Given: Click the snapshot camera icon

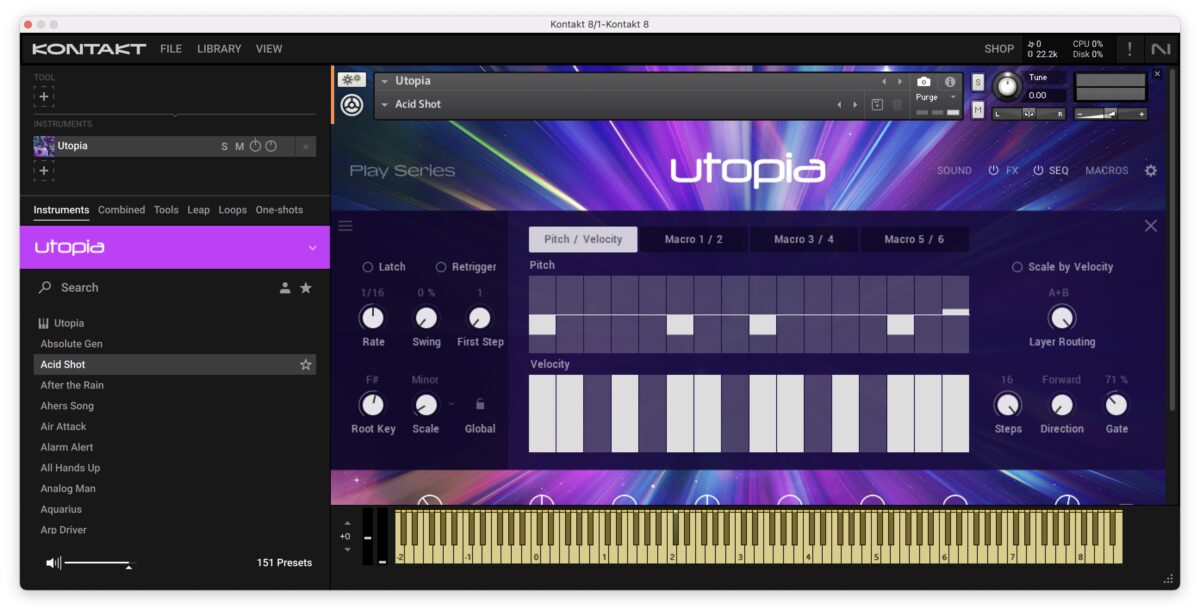Looking at the screenshot, I should pyautogui.click(x=924, y=81).
